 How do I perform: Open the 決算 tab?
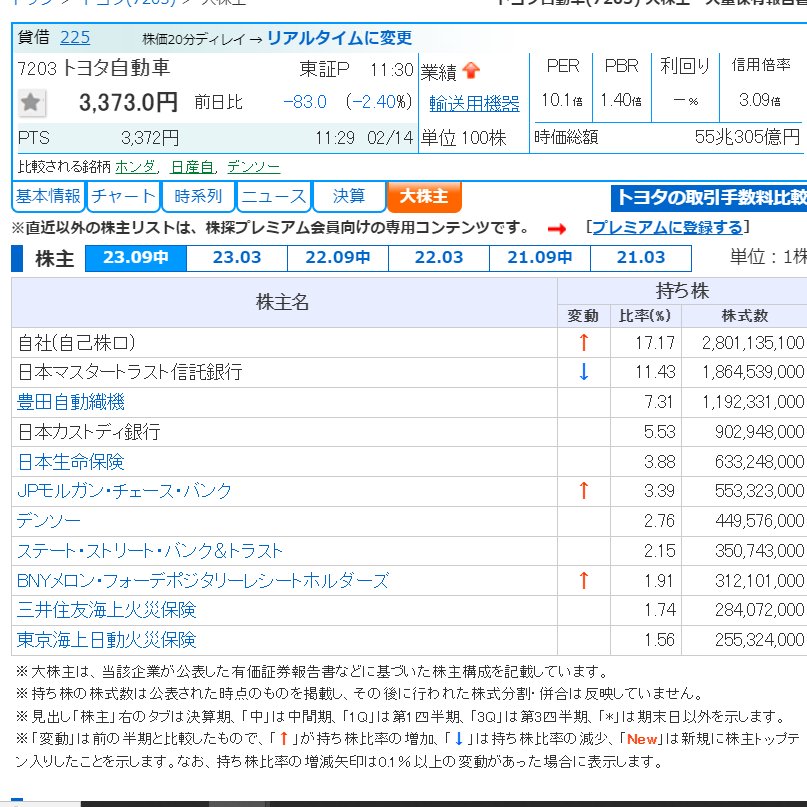click(349, 197)
